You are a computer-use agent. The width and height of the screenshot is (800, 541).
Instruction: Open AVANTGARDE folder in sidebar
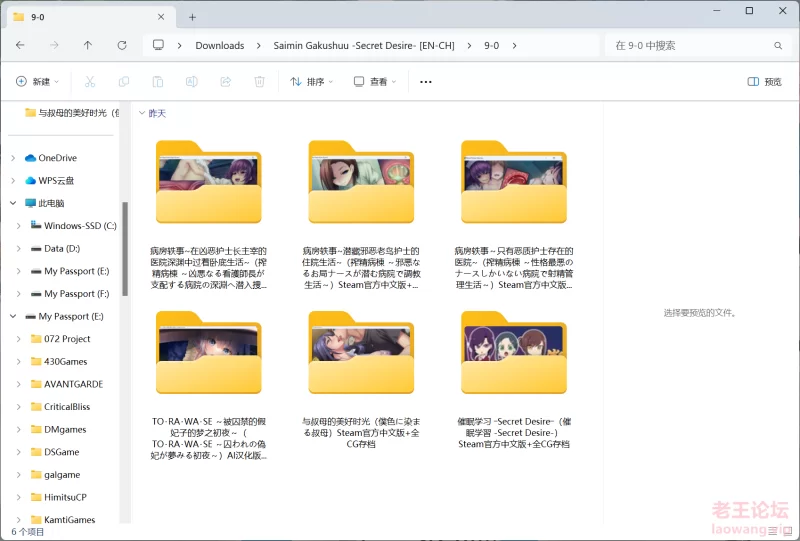click(67, 384)
